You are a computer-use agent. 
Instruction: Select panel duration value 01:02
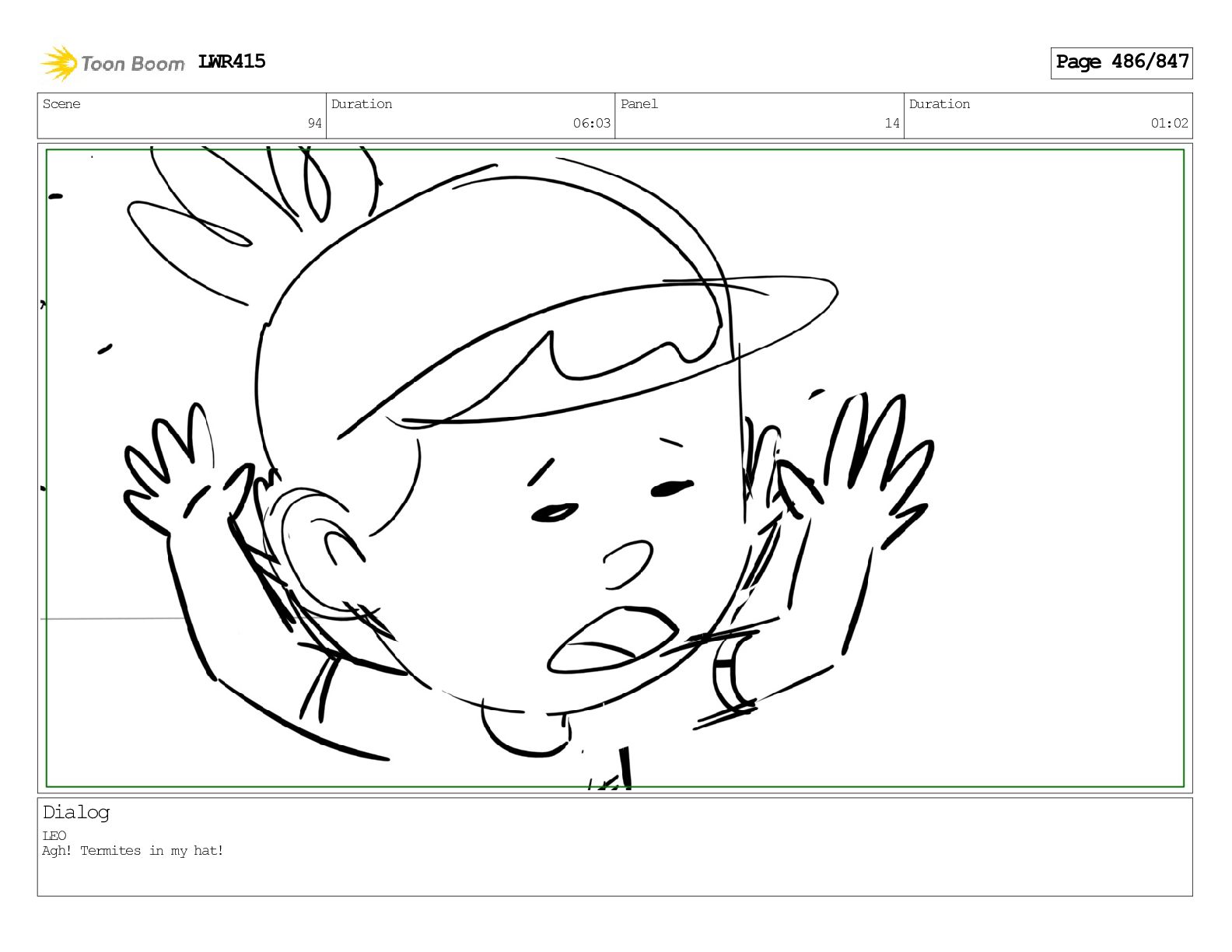coord(1170,123)
